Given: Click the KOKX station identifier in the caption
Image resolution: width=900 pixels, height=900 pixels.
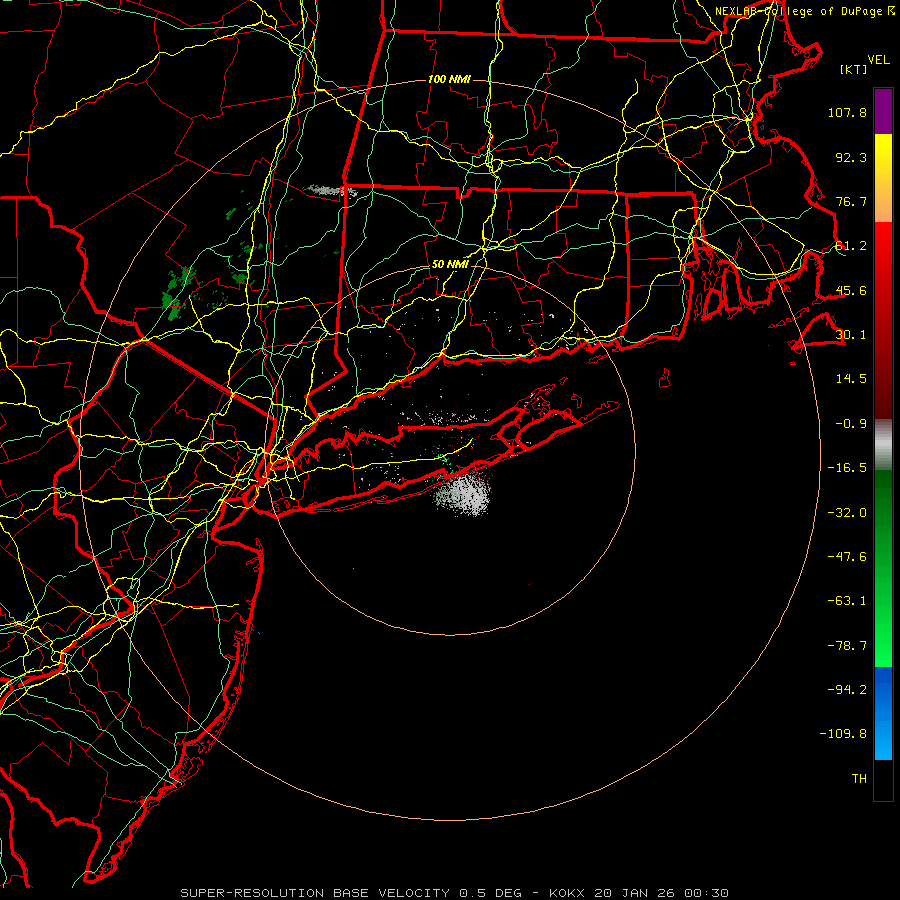Looking at the screenshot, I should (x=566, y=893).
